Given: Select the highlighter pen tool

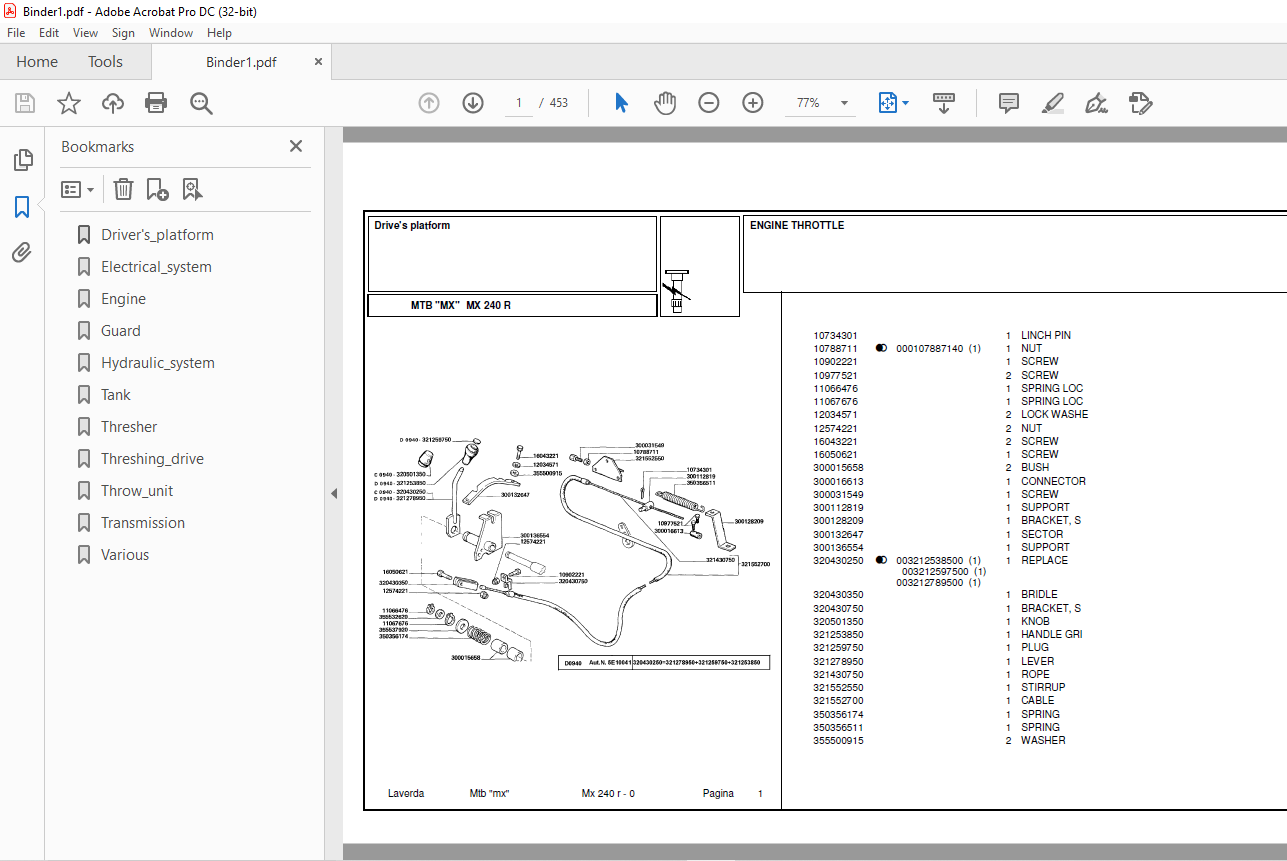Looking at the screenshot, I should [1052, 103].
